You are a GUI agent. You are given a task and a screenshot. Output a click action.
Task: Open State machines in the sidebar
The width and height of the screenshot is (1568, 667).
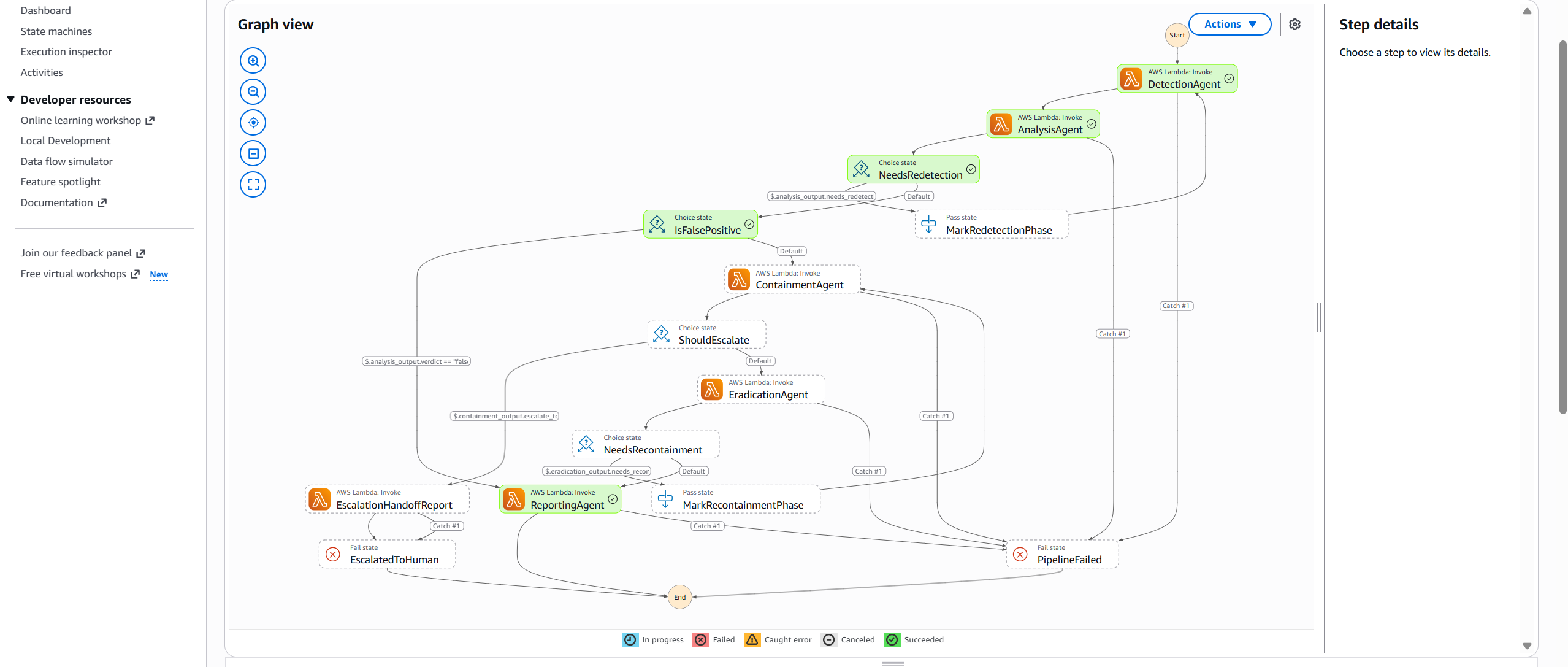[x=56, y=31]
